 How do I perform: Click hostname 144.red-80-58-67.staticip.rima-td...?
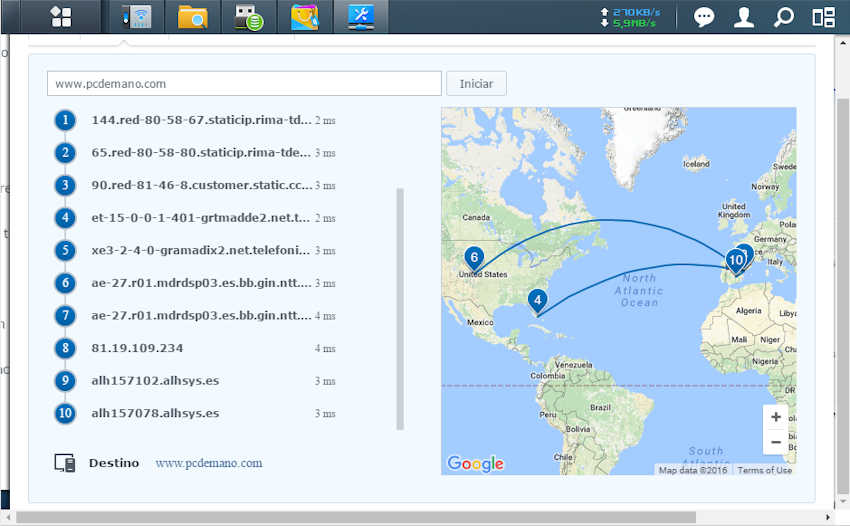pos(201,120)
